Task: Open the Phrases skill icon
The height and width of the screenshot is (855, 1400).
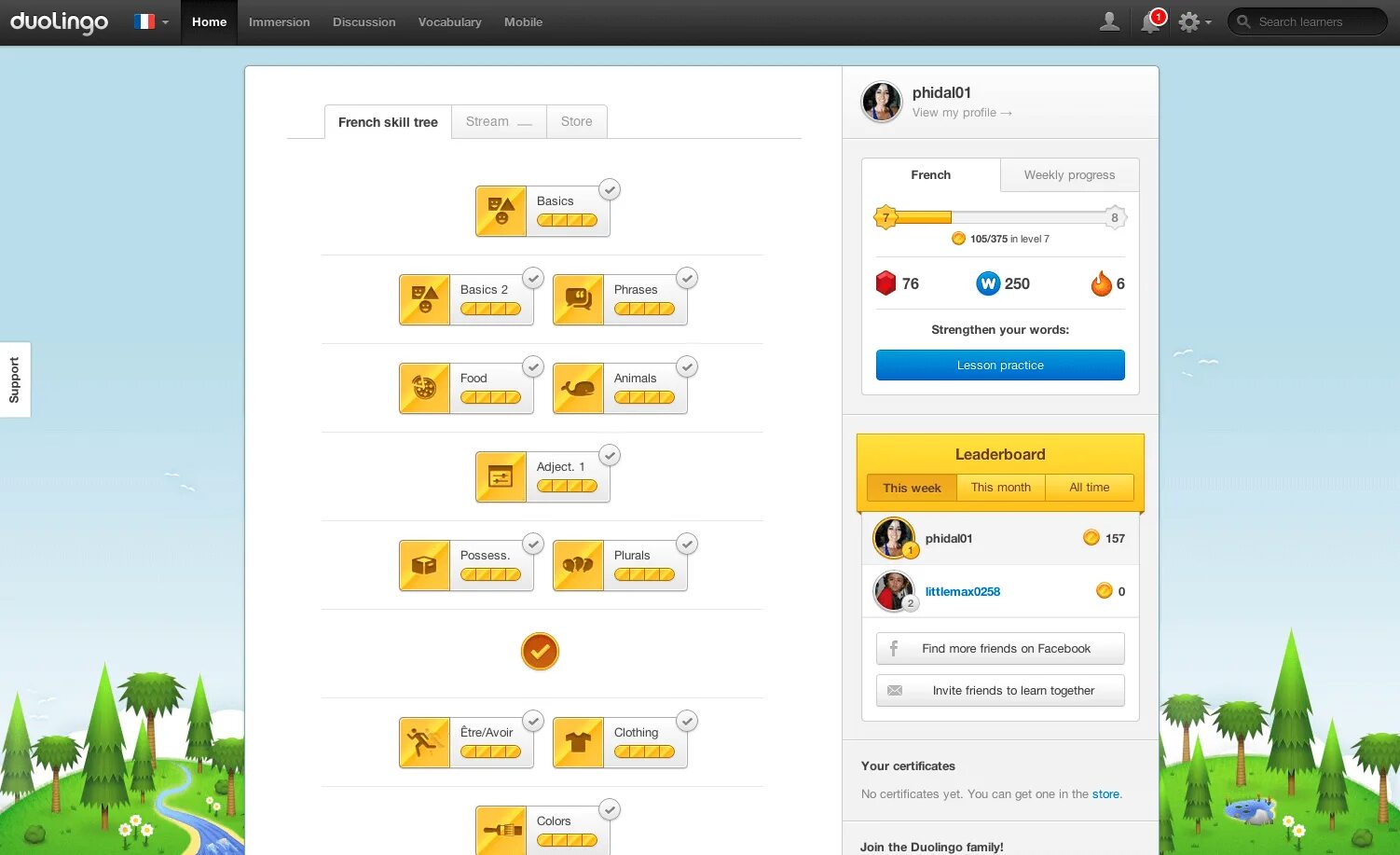Action: 579,299
